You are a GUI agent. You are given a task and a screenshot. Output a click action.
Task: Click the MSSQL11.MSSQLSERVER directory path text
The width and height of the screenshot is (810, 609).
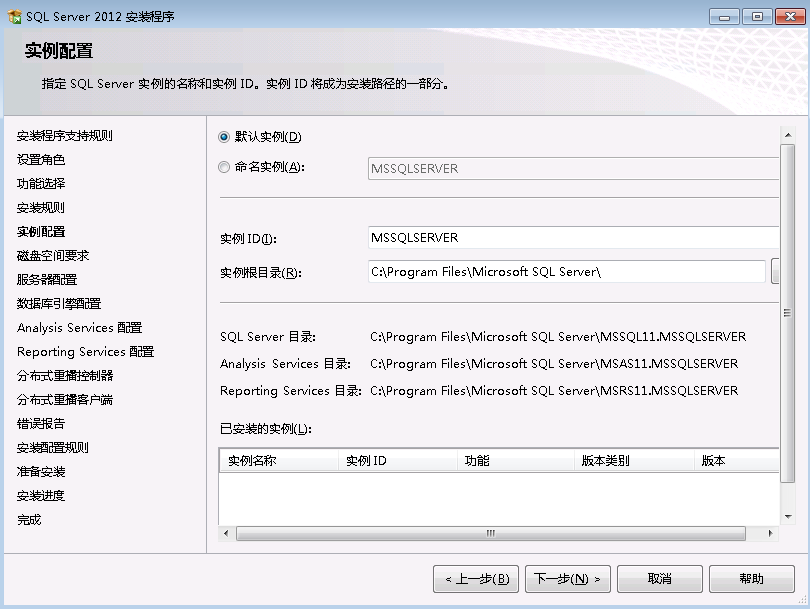tap(558, 337)
